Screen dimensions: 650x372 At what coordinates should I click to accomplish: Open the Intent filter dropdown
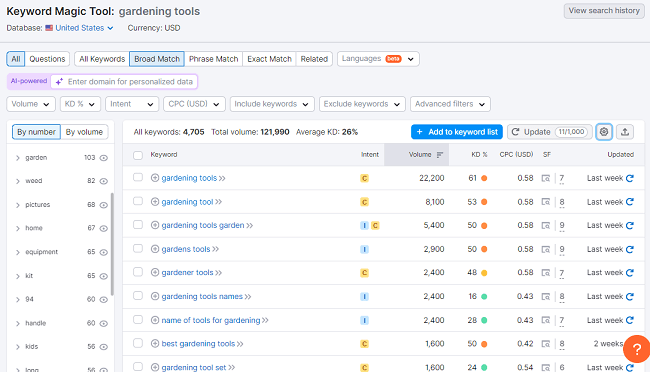132,104
